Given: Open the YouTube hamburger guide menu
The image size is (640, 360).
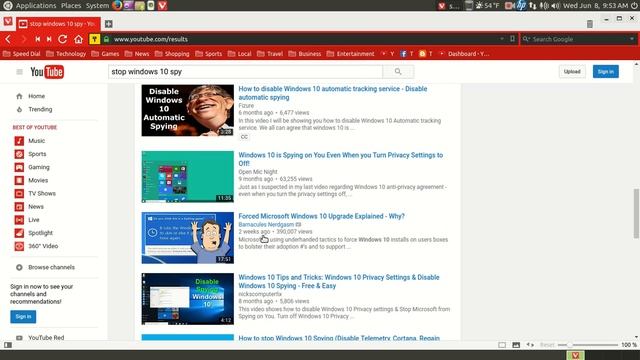Looking at the screenshot, I should (19, 72).
